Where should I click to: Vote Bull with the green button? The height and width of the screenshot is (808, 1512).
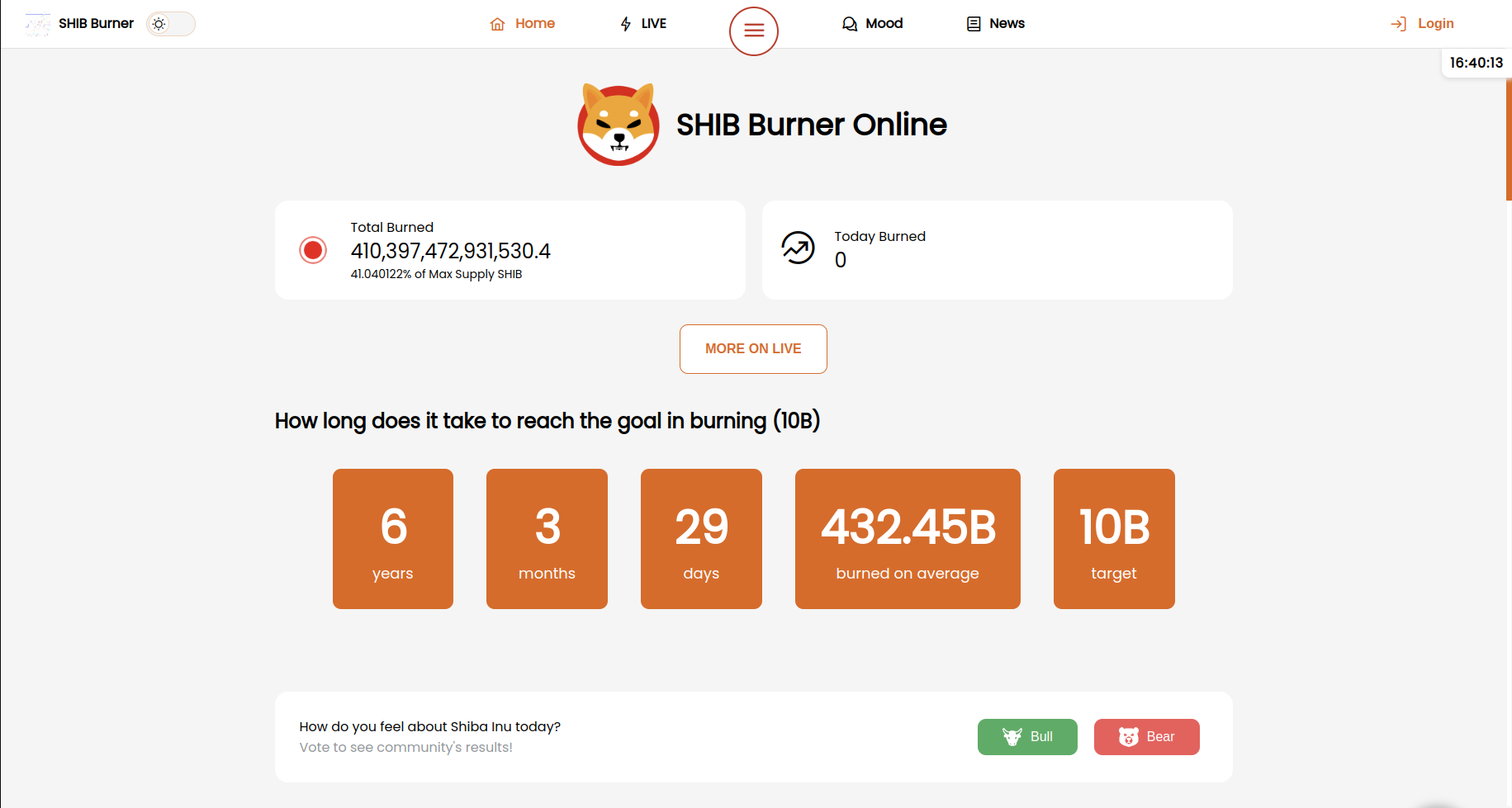[1027, 737]
